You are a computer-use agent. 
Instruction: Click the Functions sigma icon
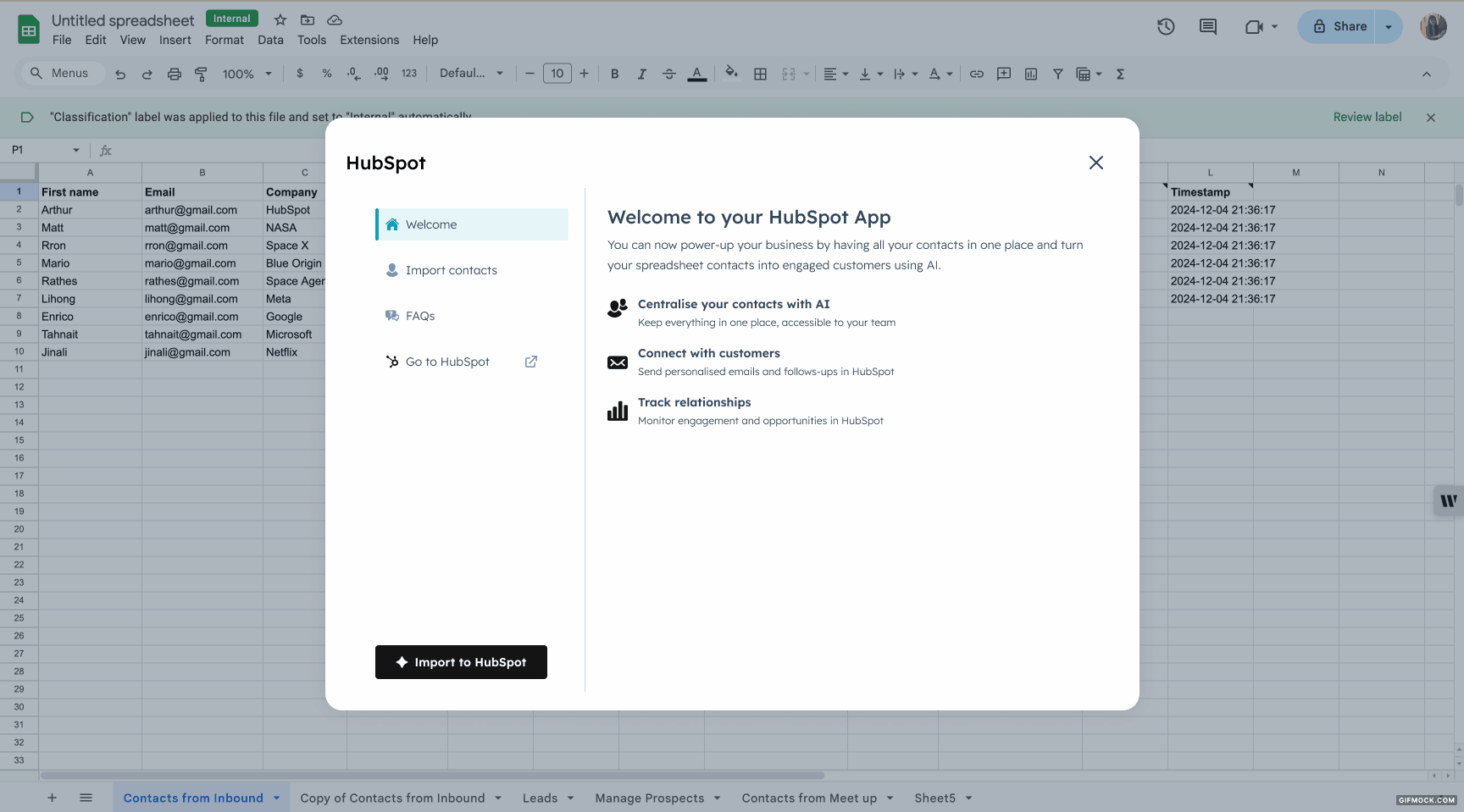tap(1120, 74)
